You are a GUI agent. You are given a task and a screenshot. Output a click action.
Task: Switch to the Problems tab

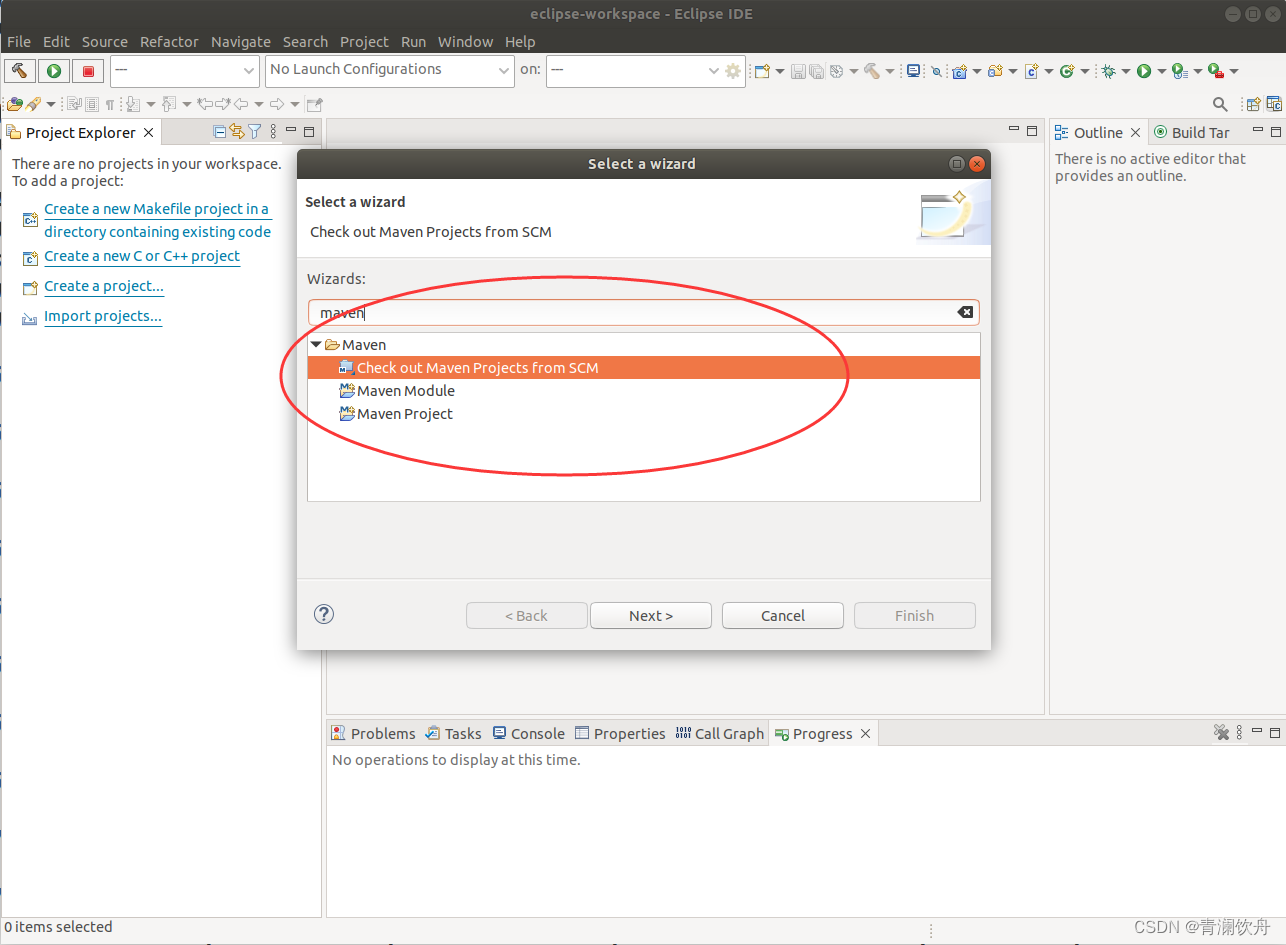click(x=373, y=733)
